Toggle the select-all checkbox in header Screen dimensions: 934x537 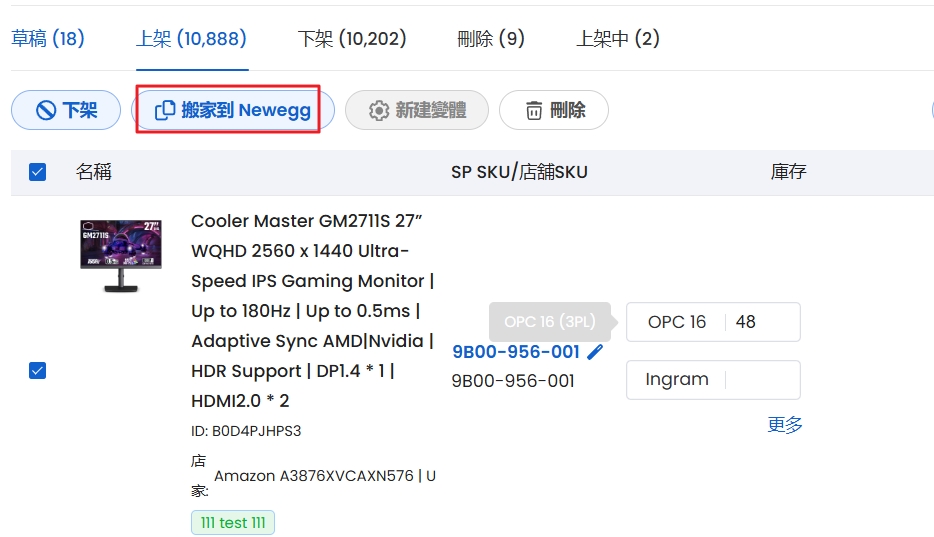coord(38,172)
